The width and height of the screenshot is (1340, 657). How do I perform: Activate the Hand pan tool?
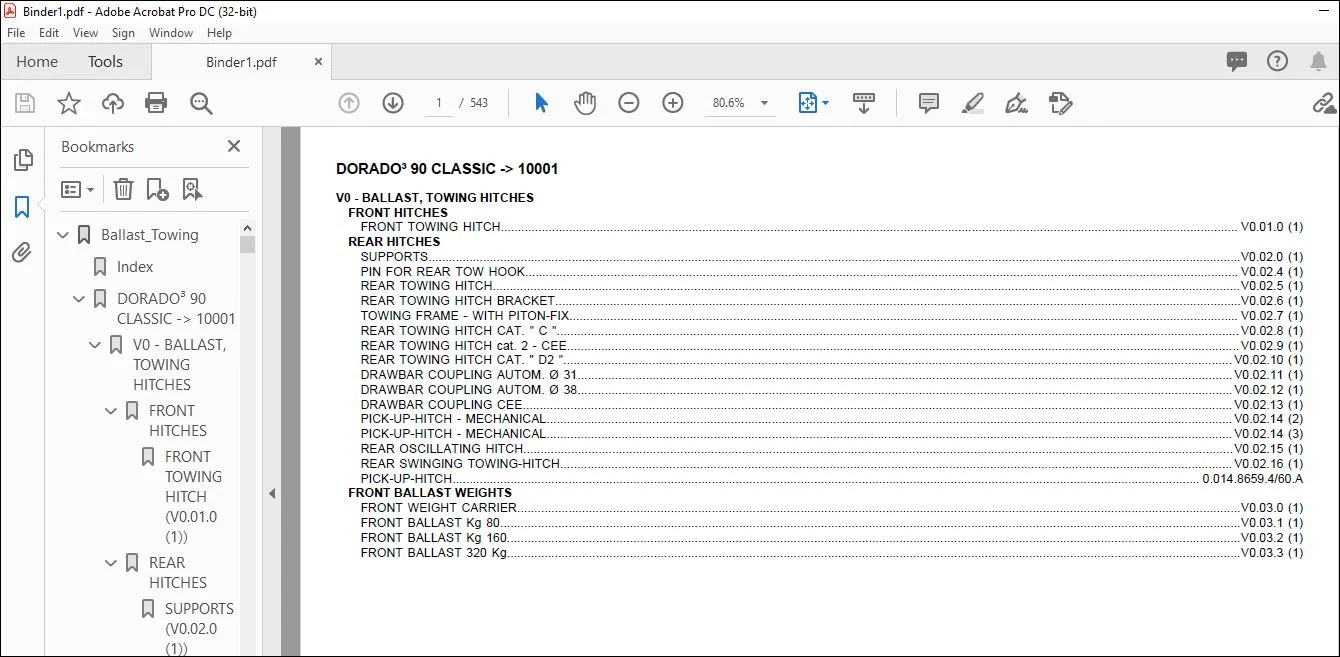(585, 103)
